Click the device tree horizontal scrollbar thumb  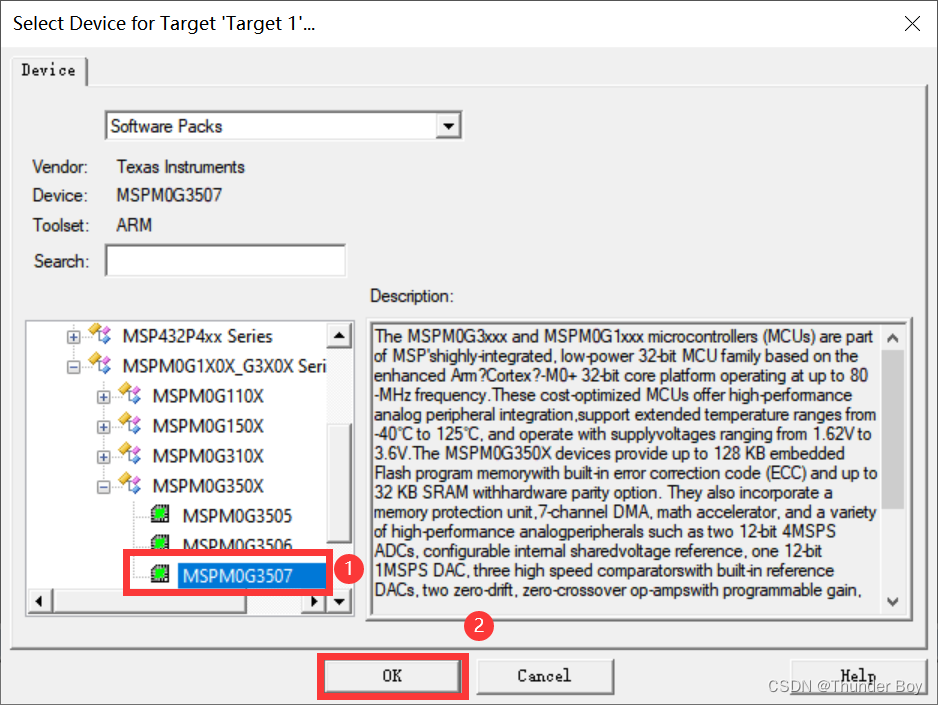click(150, 602)
